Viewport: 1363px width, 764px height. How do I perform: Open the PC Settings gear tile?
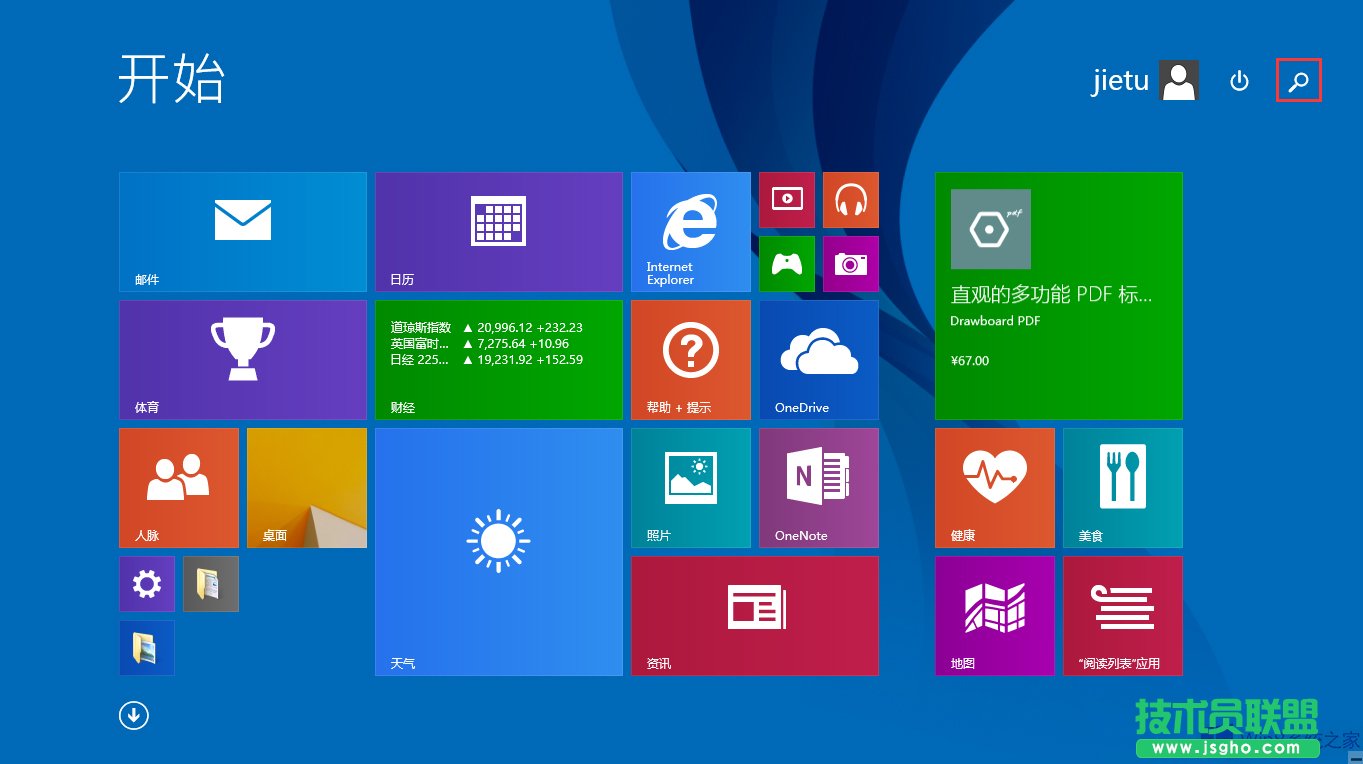coord(146,583)
